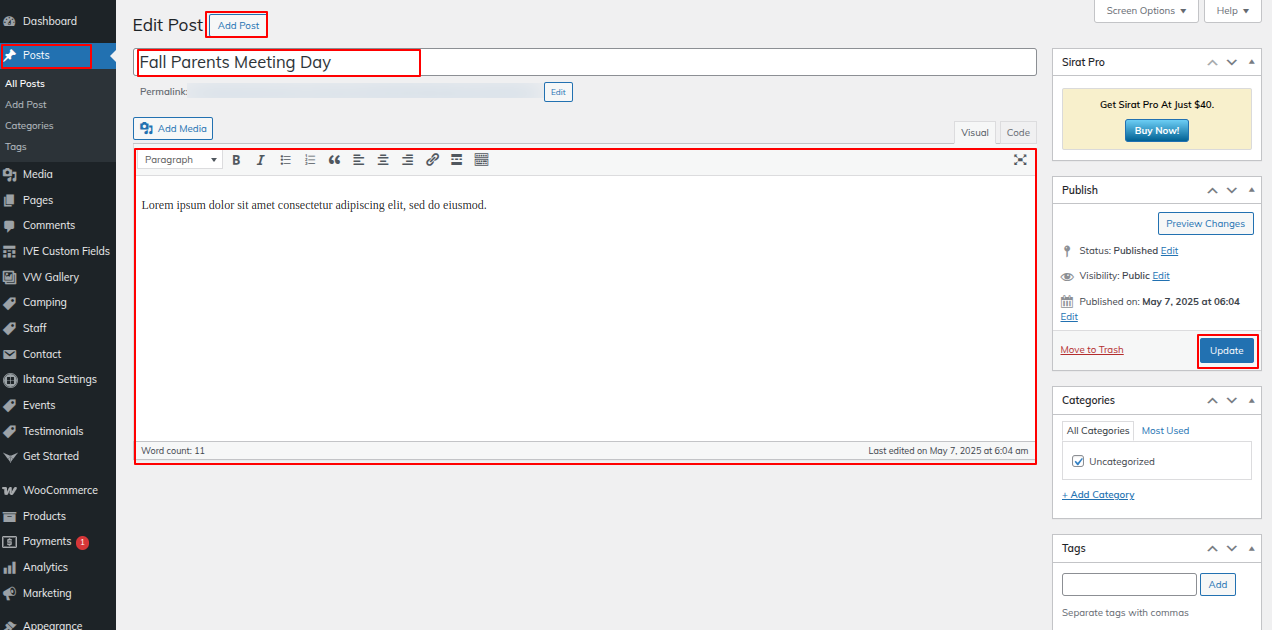Click the blockquote icon

334,160
